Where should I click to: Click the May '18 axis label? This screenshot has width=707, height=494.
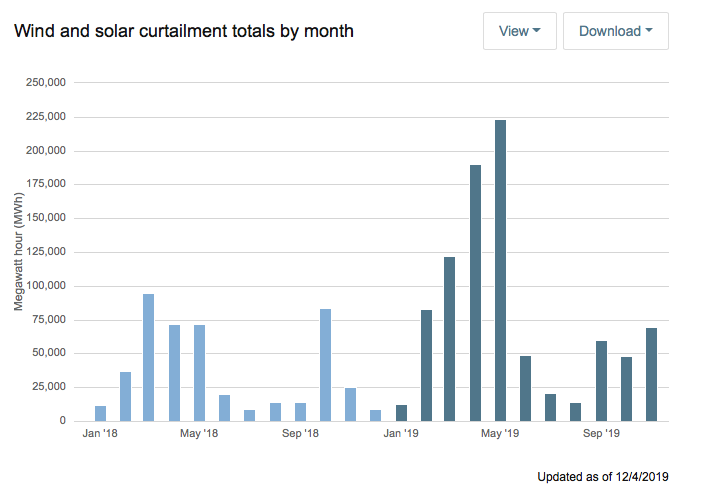coord(199,433)
